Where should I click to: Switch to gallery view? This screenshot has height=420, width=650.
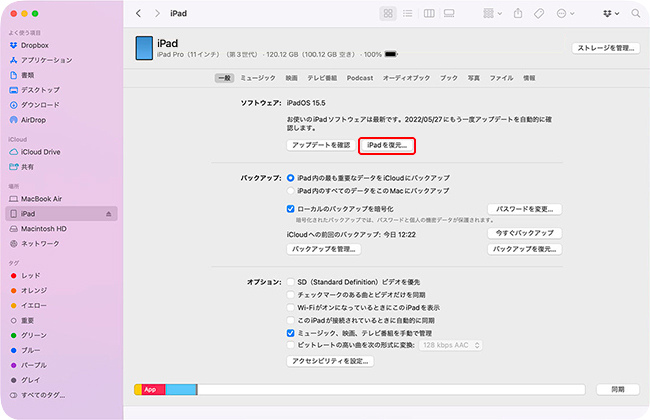tap(449, 14)
